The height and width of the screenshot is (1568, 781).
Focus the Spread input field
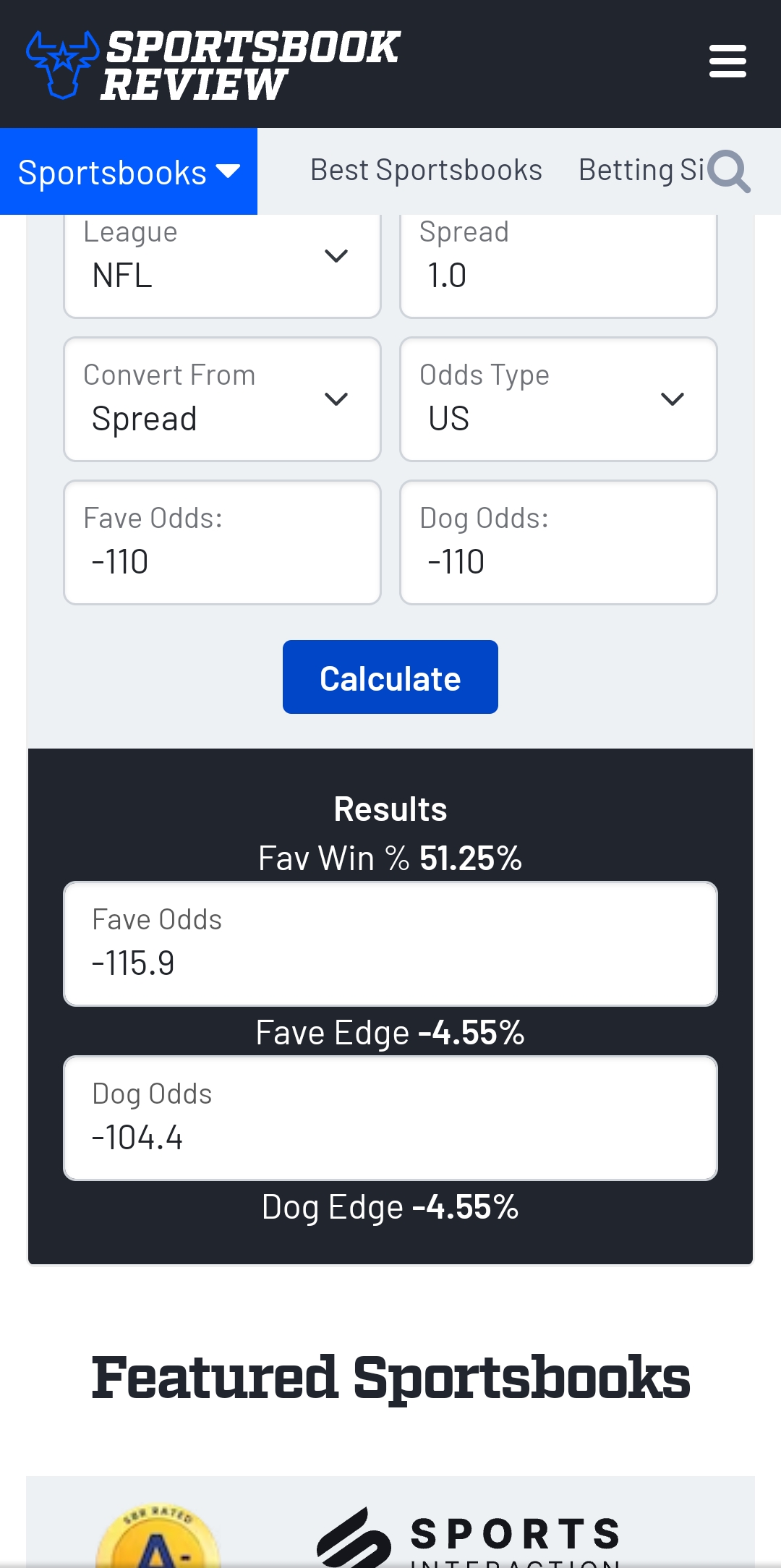pos(558,266)
